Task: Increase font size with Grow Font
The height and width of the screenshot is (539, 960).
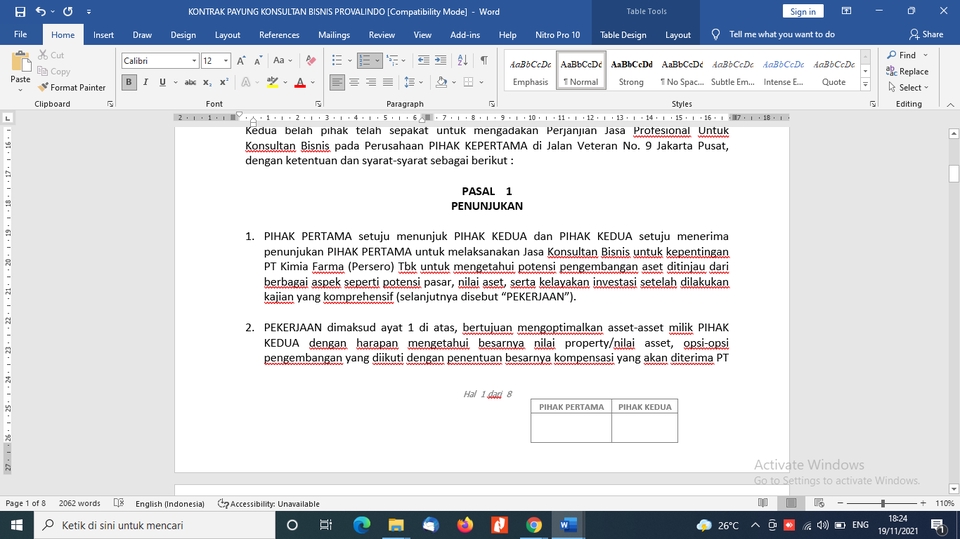Action: [x=241, y=61]
